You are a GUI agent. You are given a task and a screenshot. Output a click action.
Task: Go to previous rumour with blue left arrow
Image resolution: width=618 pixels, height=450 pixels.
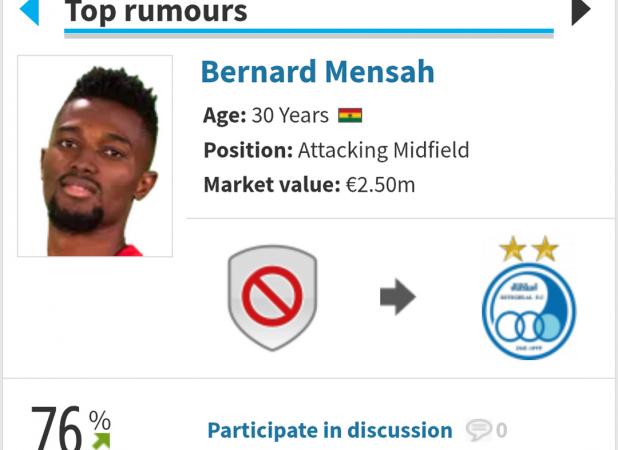30,11
